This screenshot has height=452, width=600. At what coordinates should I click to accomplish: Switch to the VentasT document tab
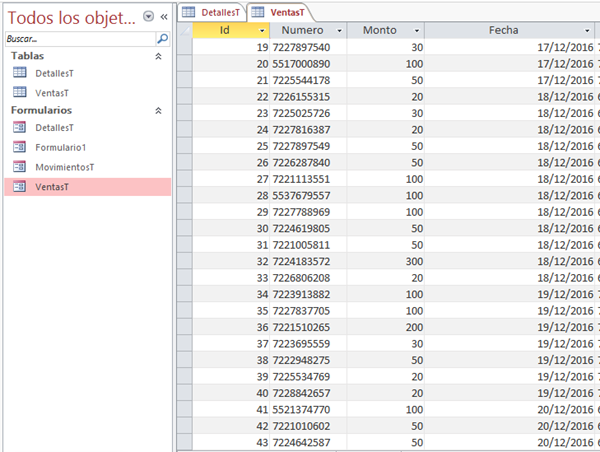click(x=279, y=10)
